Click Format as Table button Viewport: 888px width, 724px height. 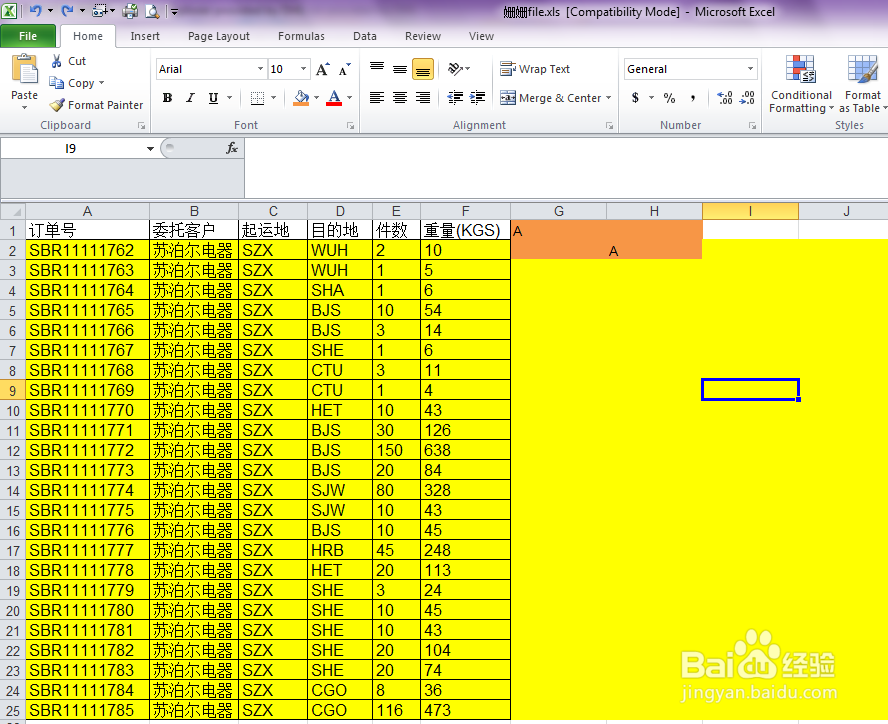(x=862, y=85)
